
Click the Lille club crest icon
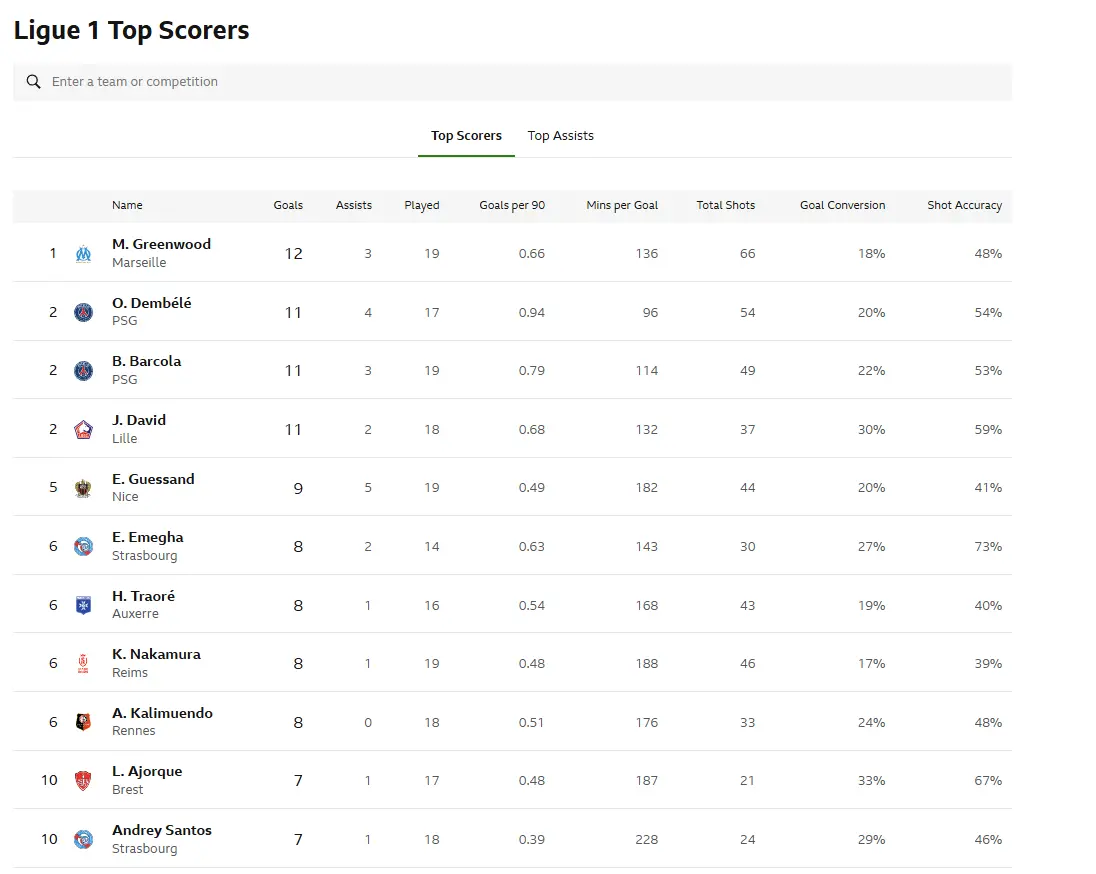click(83, 430)
